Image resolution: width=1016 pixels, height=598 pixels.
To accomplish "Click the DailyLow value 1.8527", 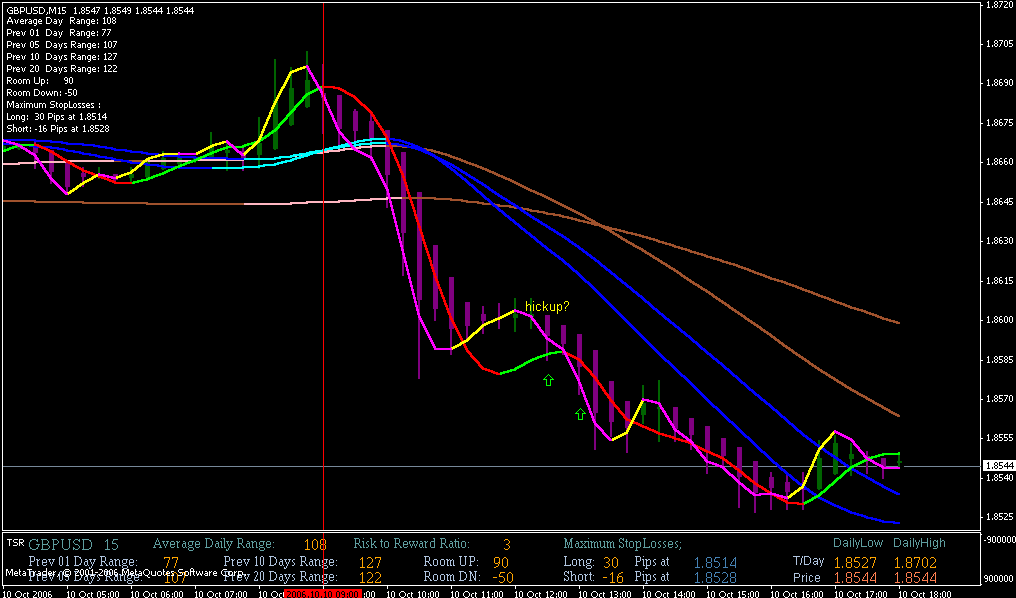I will coord(855,562).
